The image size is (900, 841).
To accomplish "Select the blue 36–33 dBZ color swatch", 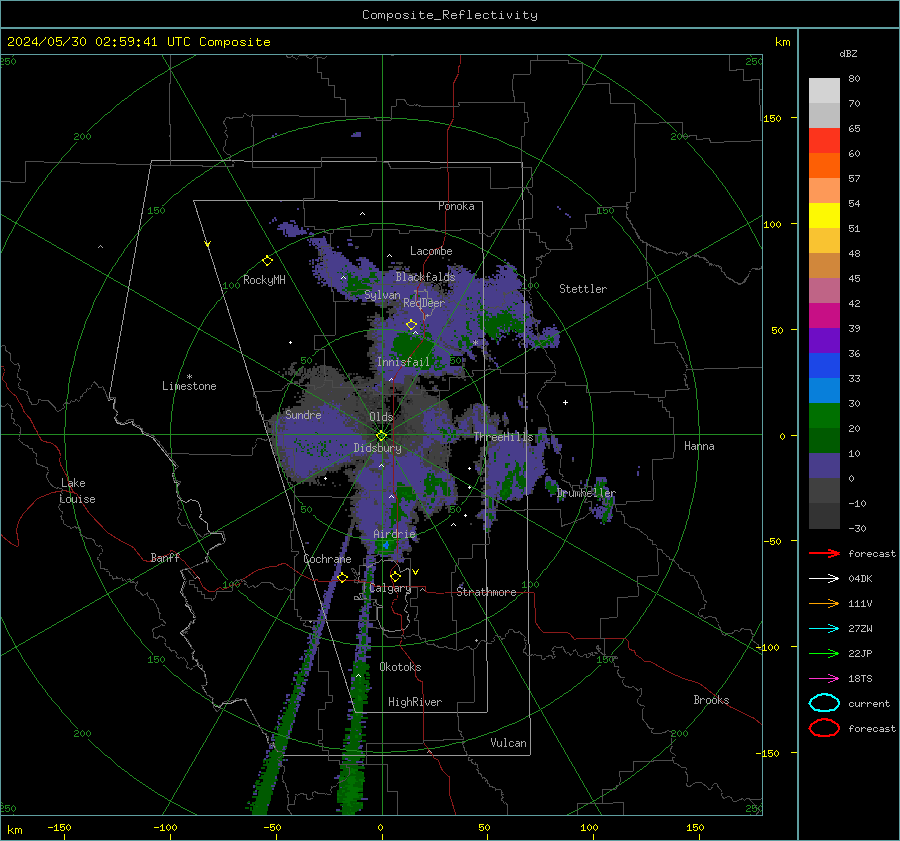I will point(824,366).
